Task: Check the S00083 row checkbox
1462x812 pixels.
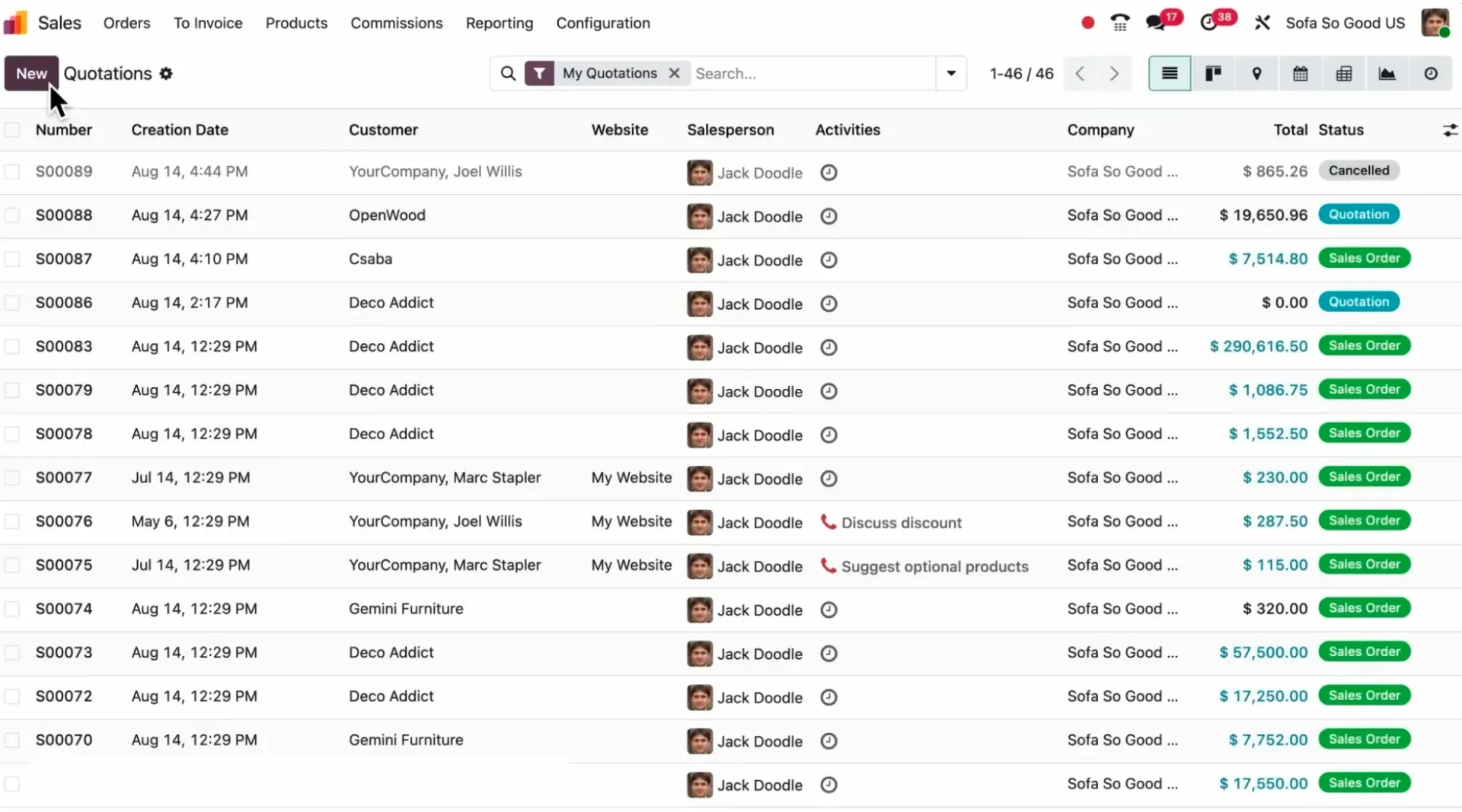Action: click(12, 347)
